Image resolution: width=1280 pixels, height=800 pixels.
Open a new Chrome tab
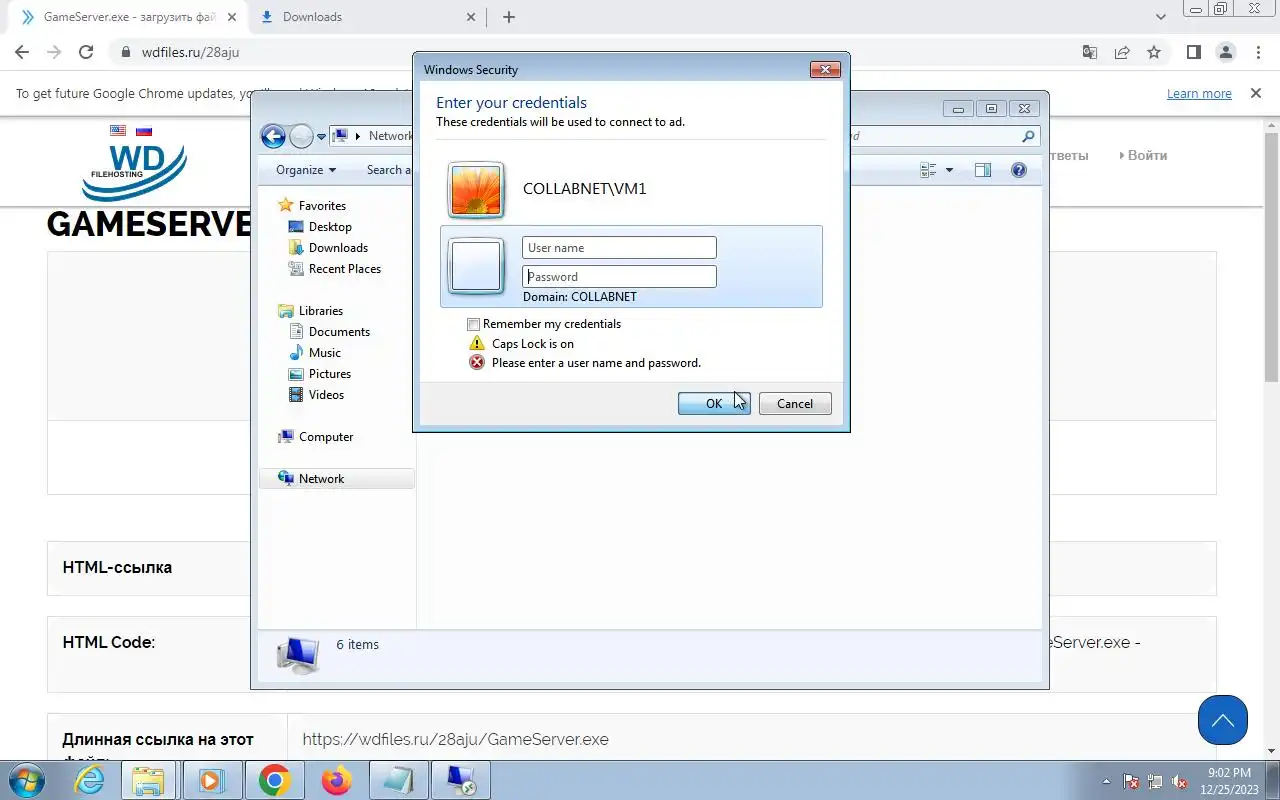click(509, 17)
